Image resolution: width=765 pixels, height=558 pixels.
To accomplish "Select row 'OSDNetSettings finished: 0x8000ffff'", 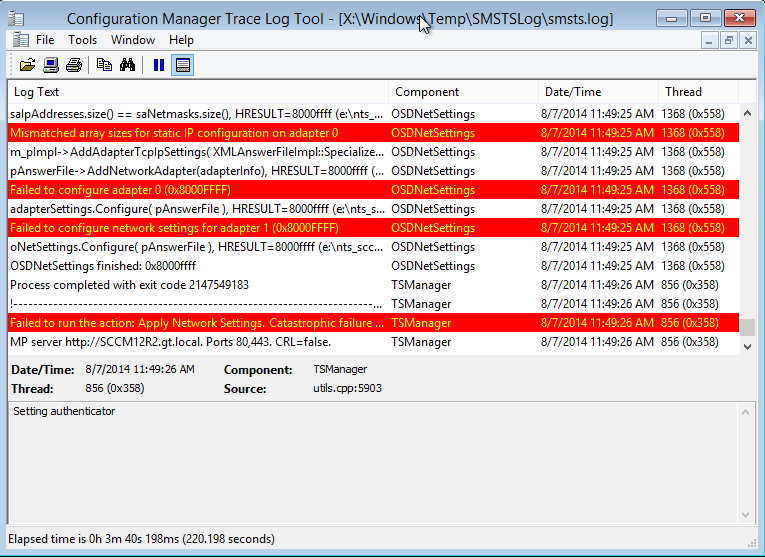I will point(374,266).
